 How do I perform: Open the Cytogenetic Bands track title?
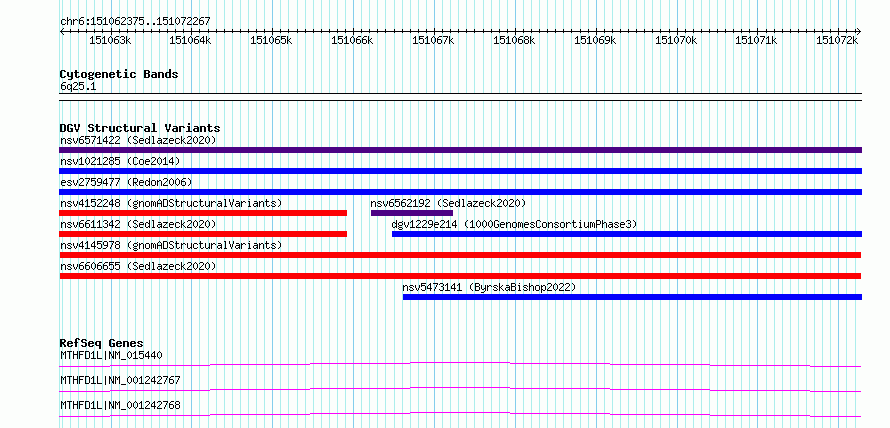119,74
